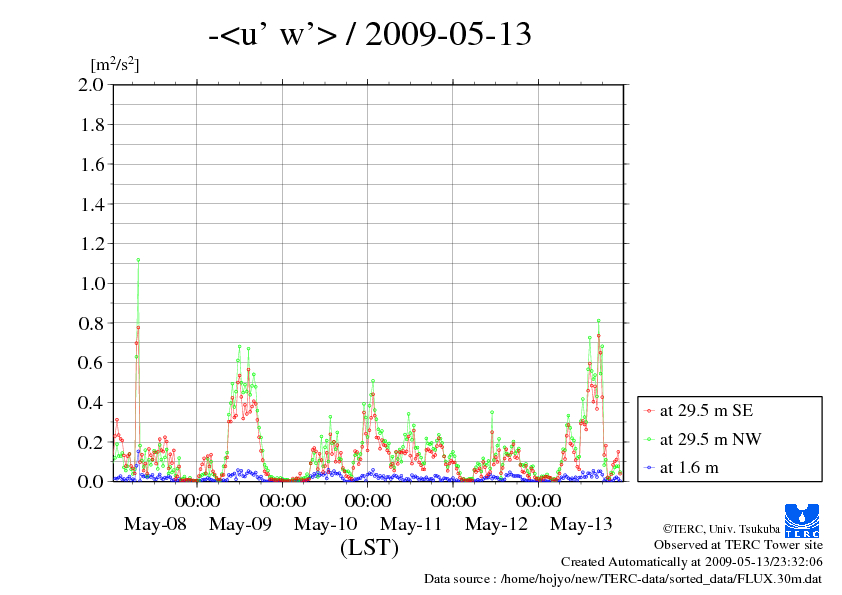The height and width of the screenshot is (595, 842).
Task: Click the chart title '-<u' w'> / 2009-05-13'
Action: 370,34
